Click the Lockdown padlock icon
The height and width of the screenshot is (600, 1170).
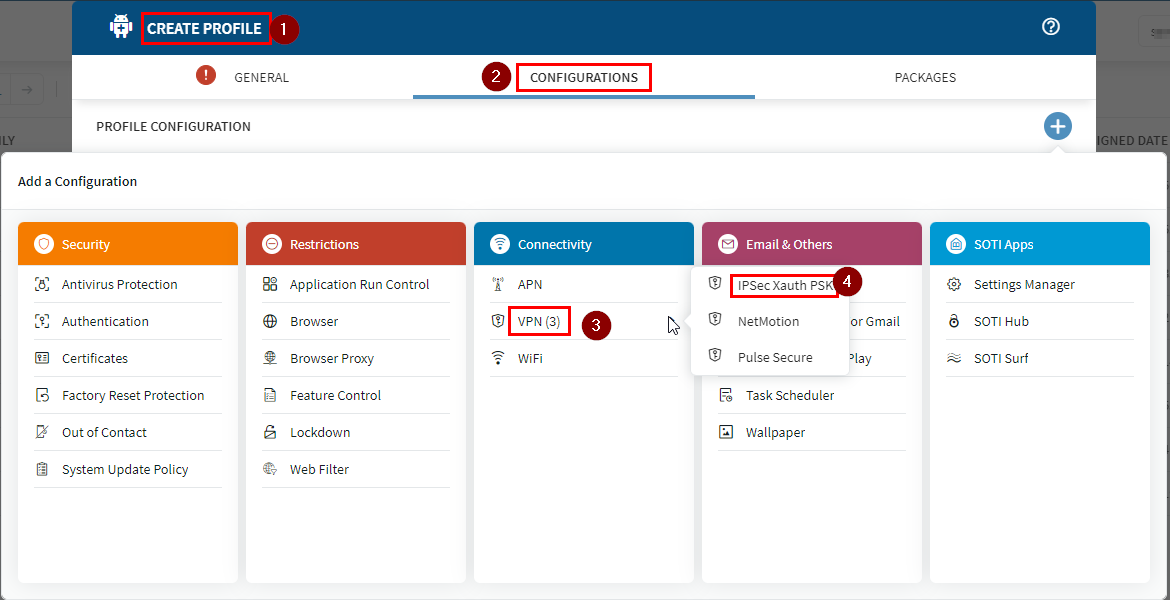tap(270, 433)
